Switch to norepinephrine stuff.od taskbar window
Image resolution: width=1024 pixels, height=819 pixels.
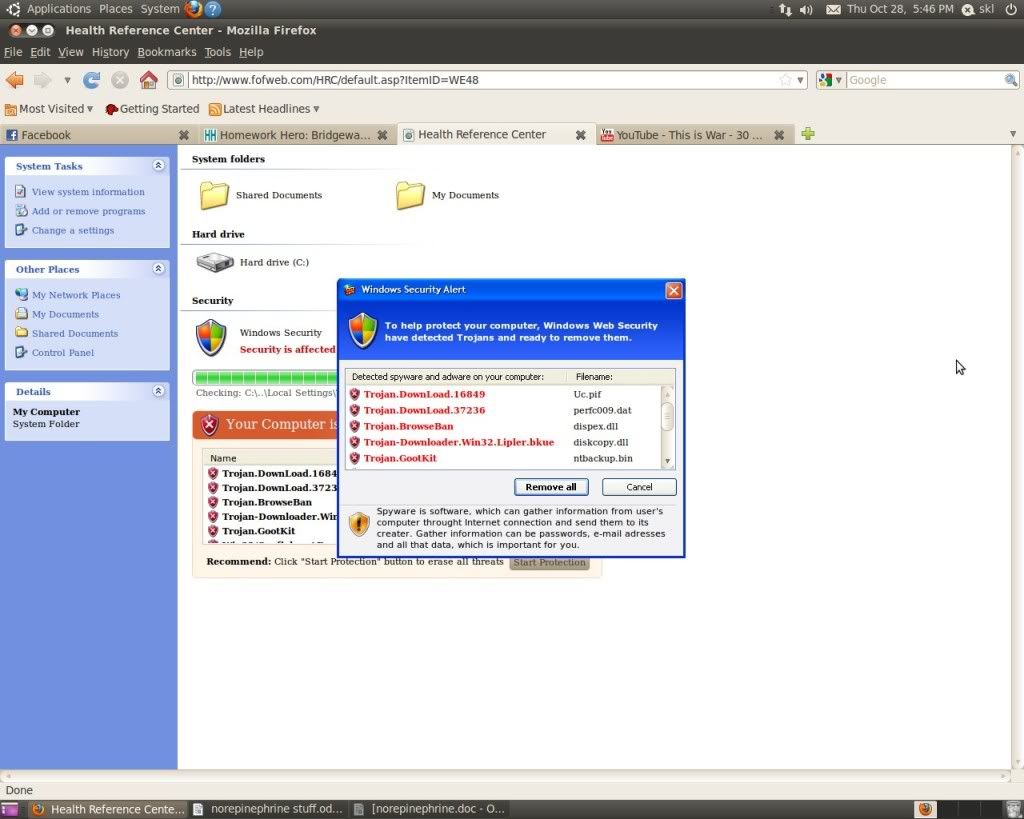[x=268, y=809]
